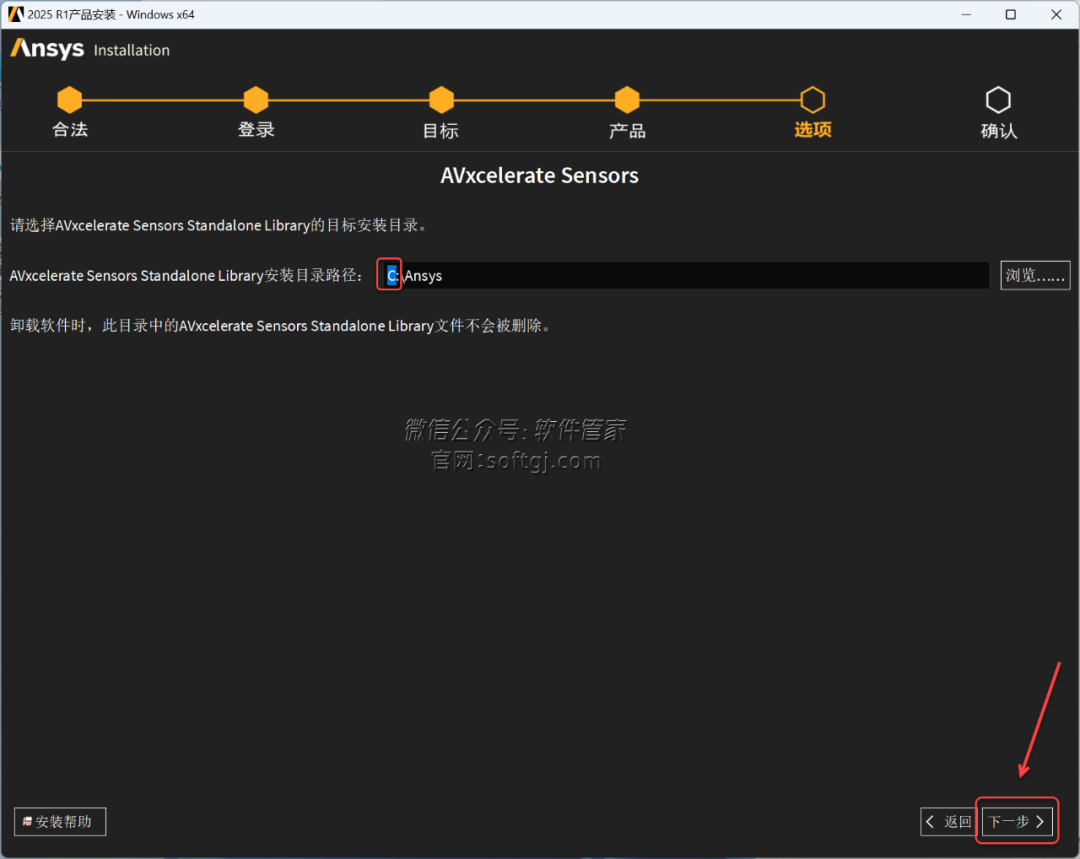Screen dimensions: 1080x859
Task: Click the 下一步 next button
Action: 1017,821
